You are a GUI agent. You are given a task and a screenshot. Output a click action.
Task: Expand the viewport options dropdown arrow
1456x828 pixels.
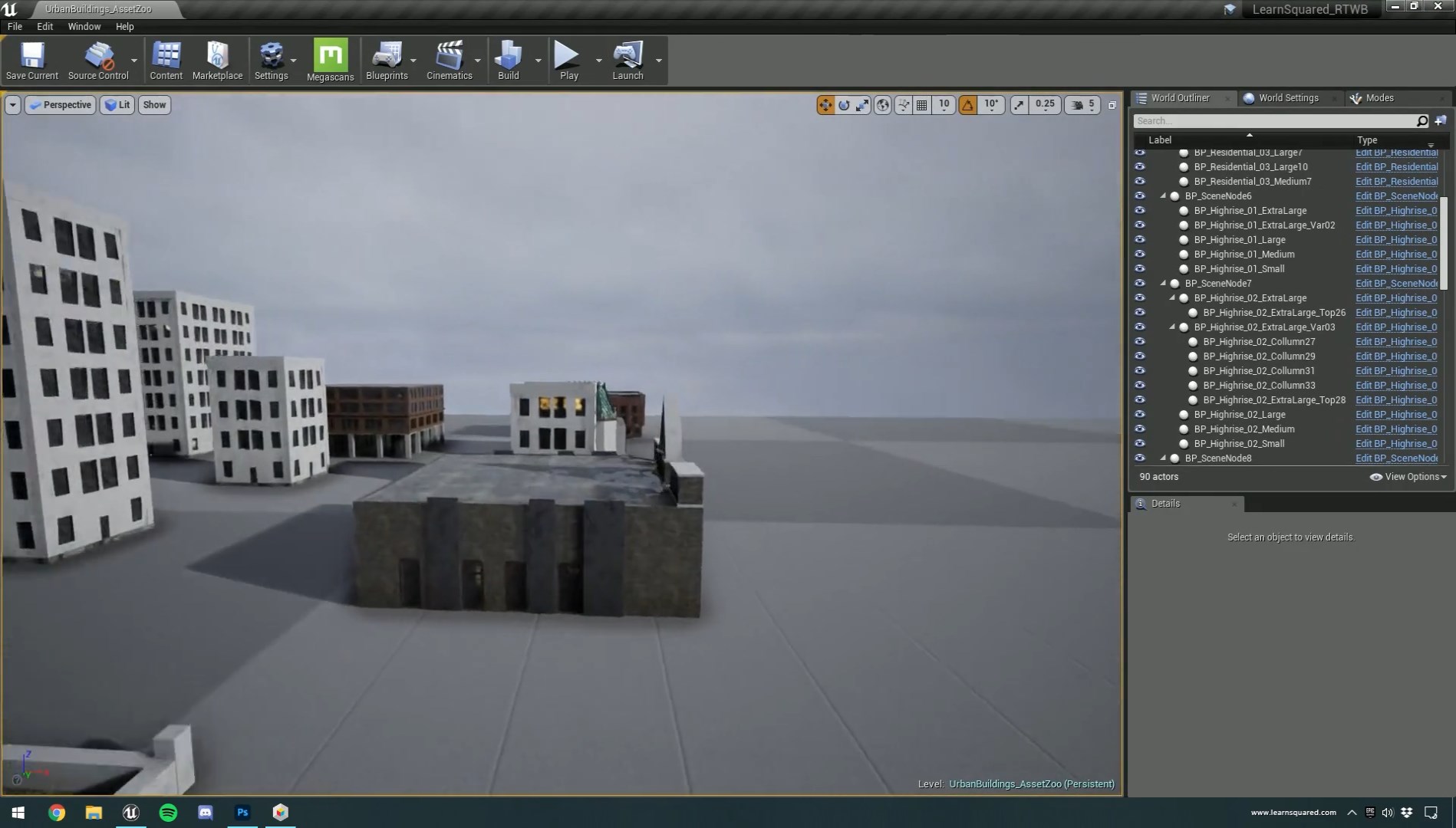(x=12, y=105)
